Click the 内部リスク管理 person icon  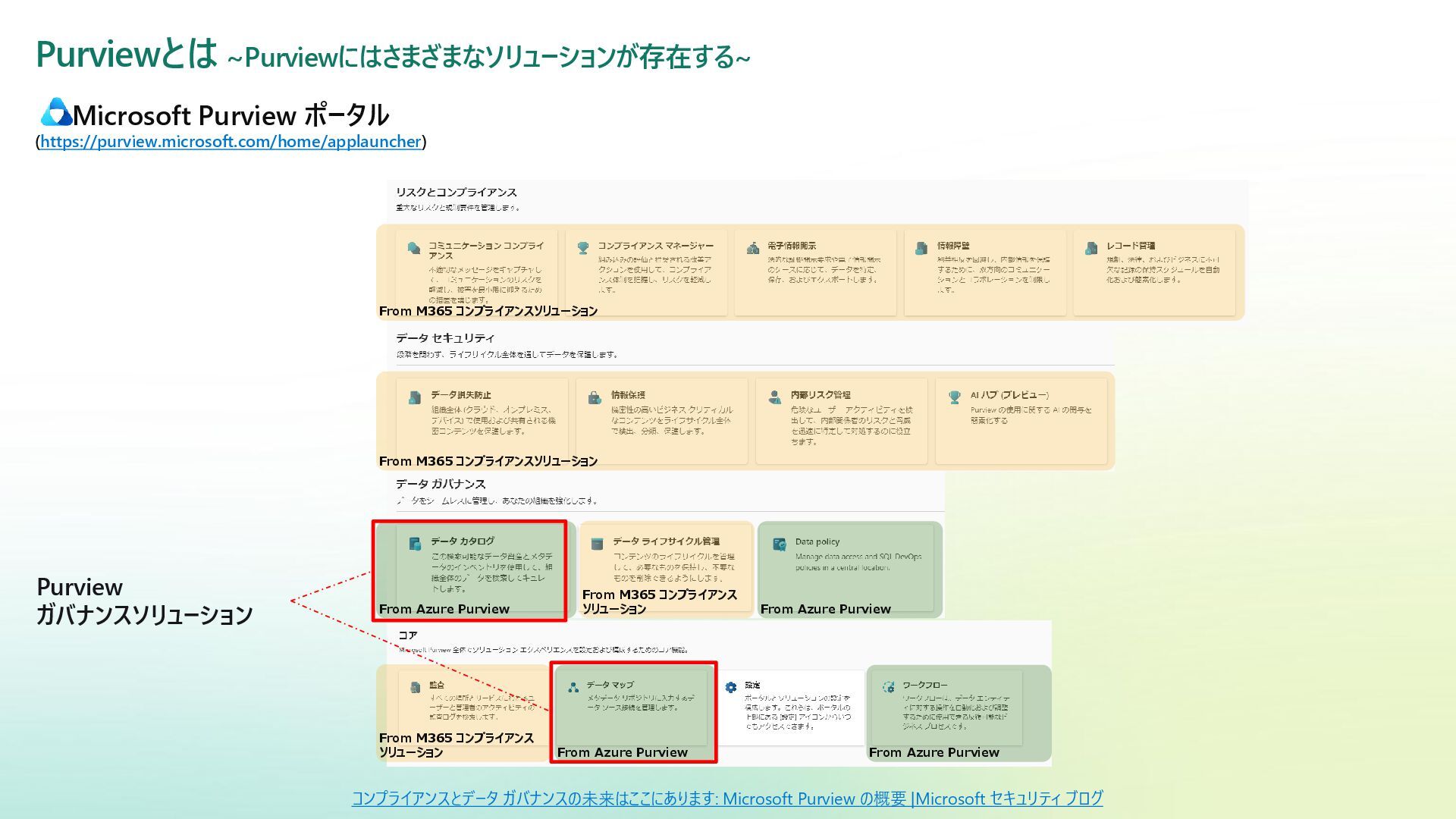click(x=774, y=397)
